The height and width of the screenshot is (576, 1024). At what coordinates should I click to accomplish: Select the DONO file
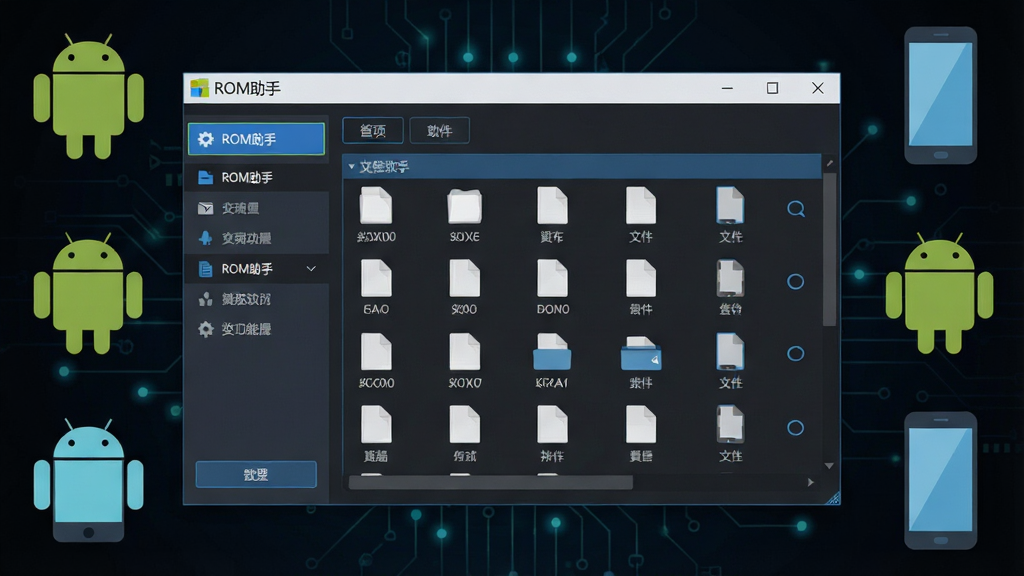click(552, 287)
